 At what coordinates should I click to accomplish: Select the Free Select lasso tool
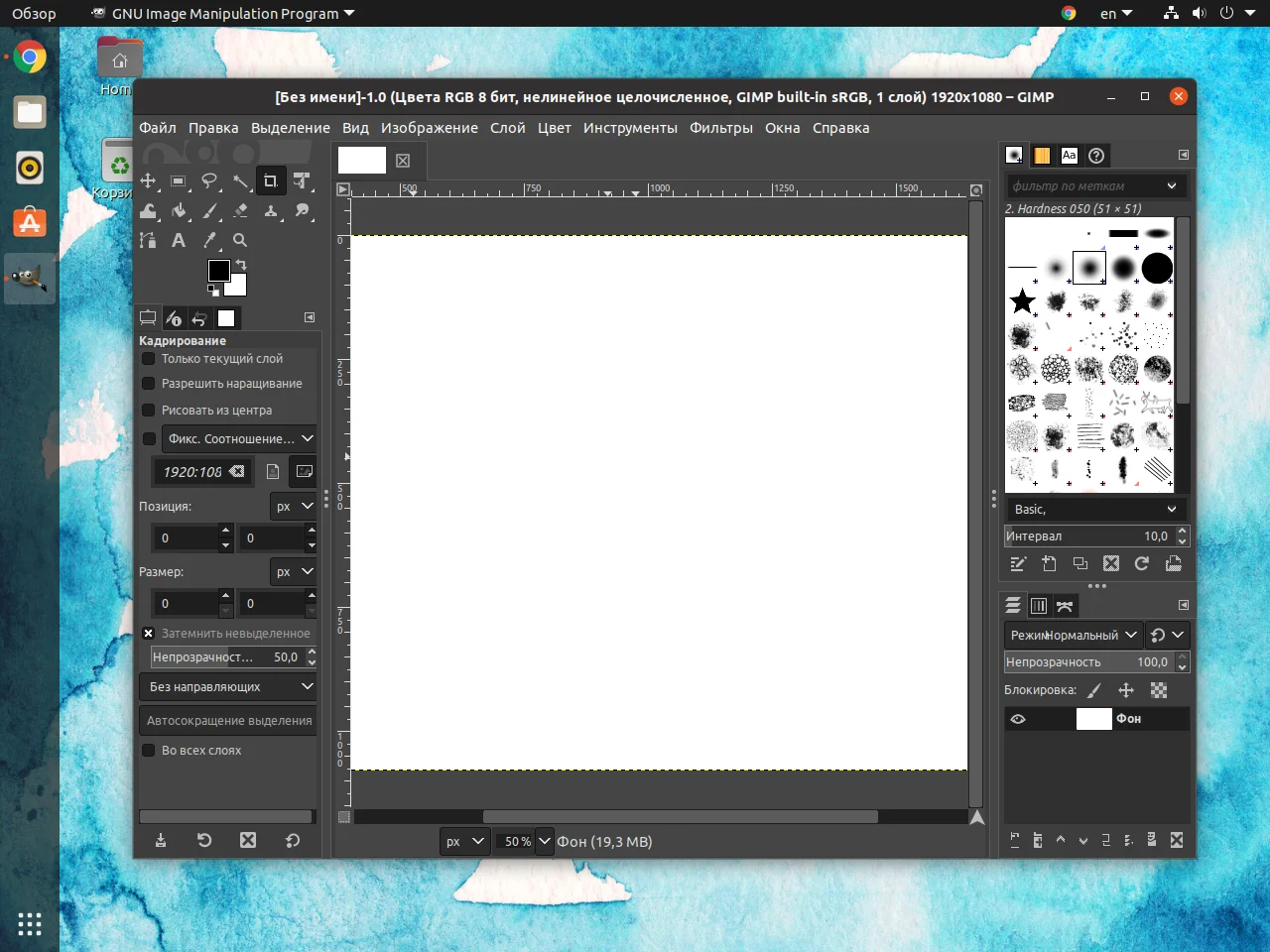(209, 180)
